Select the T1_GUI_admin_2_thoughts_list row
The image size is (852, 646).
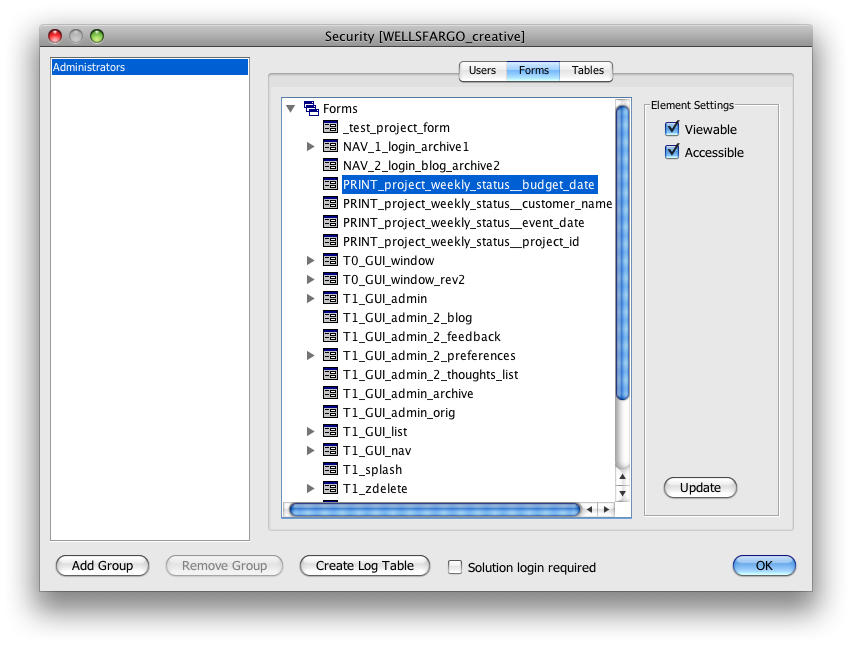coord(430,374)
